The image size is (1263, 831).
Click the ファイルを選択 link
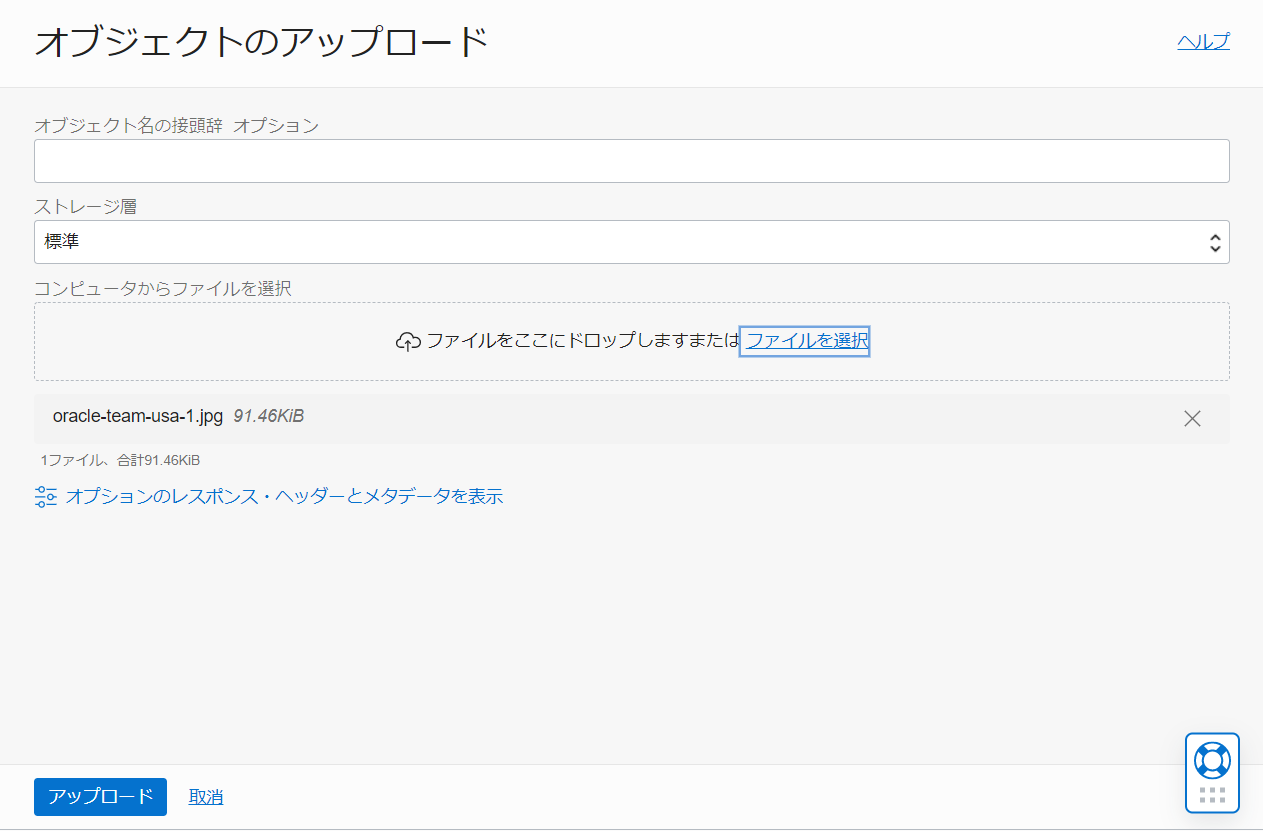click(804, 341)
